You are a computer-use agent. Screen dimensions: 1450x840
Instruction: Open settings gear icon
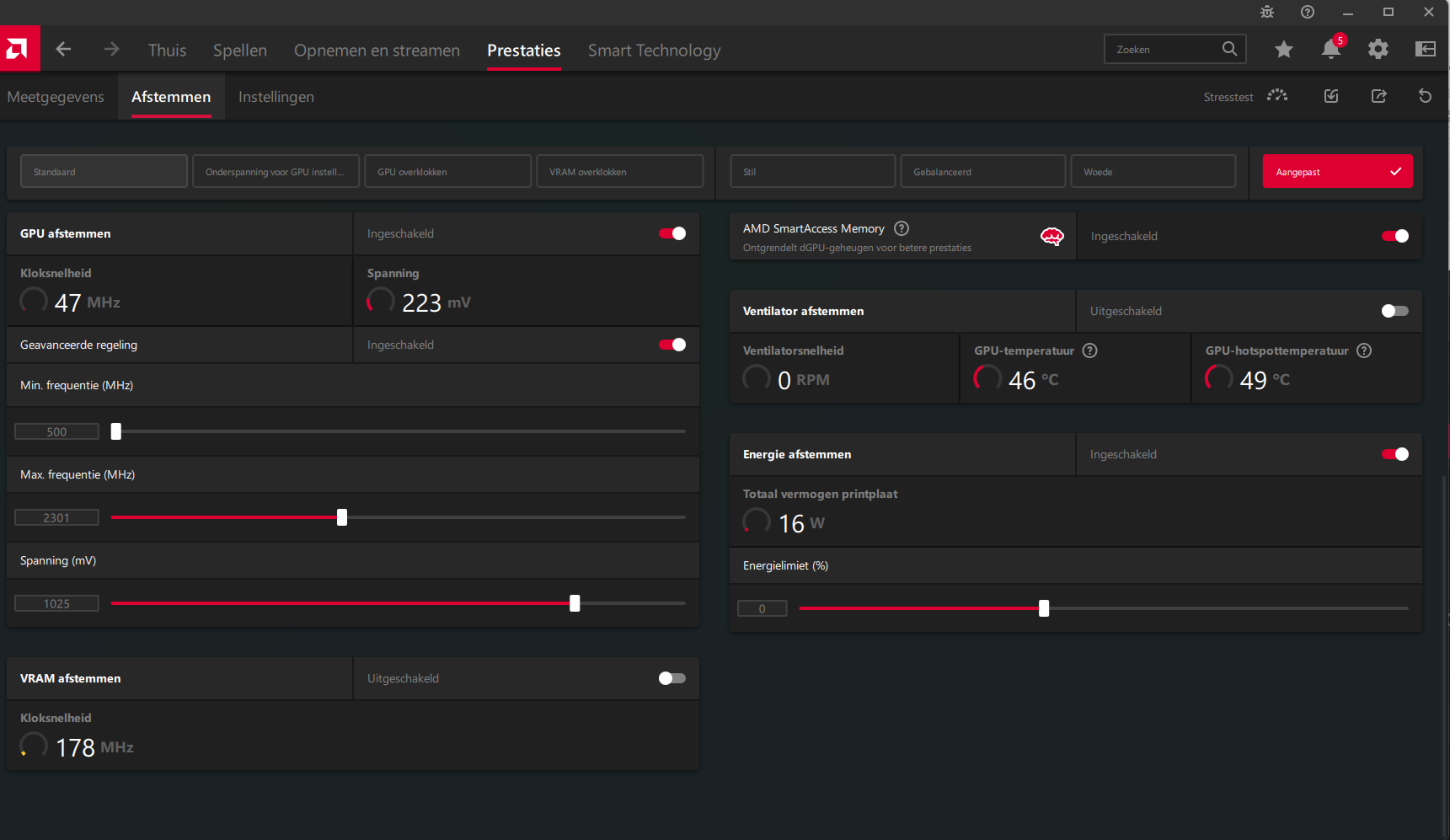[1378, 49]
